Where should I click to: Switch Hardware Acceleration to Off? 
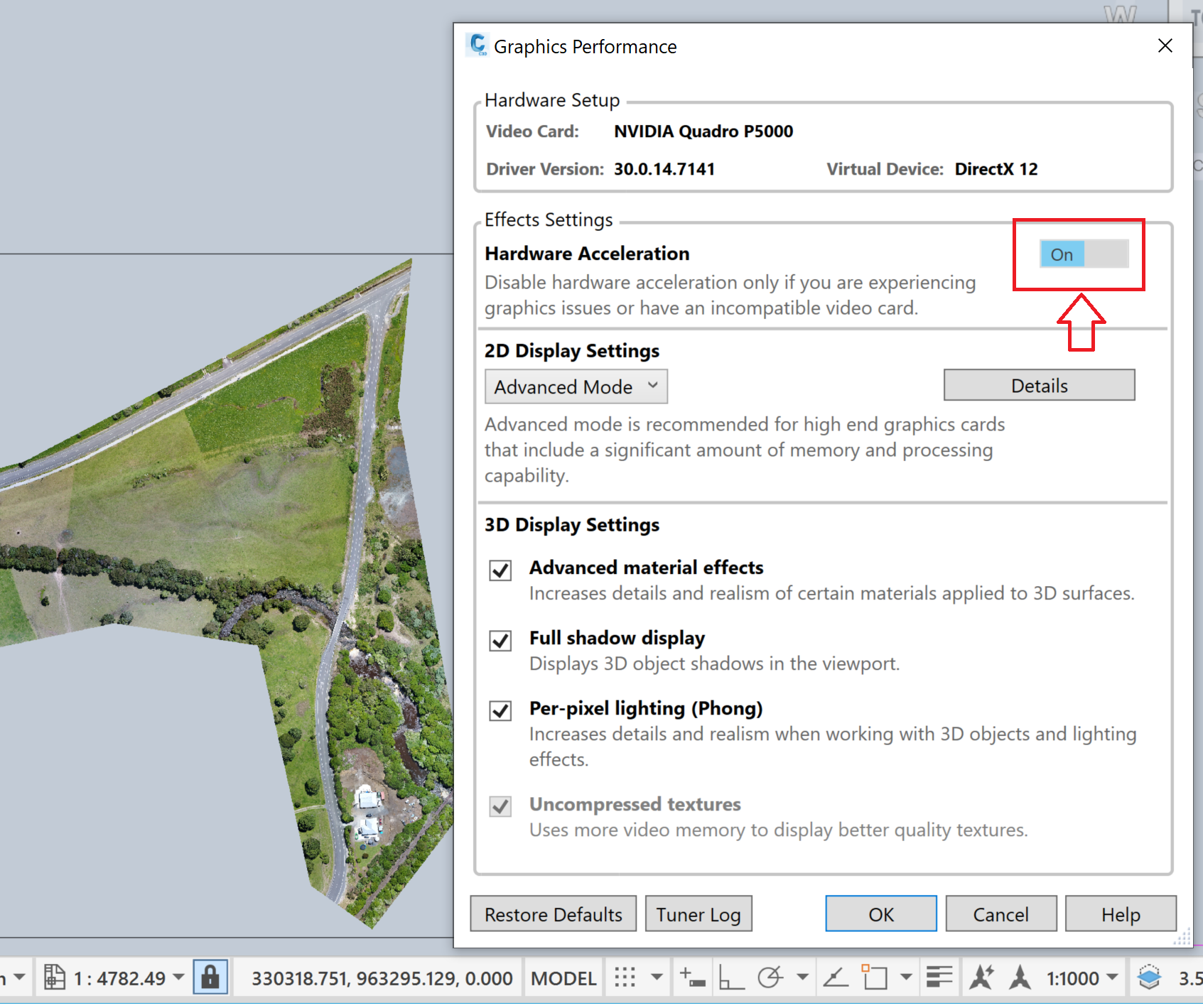(x=1106, y=254)
